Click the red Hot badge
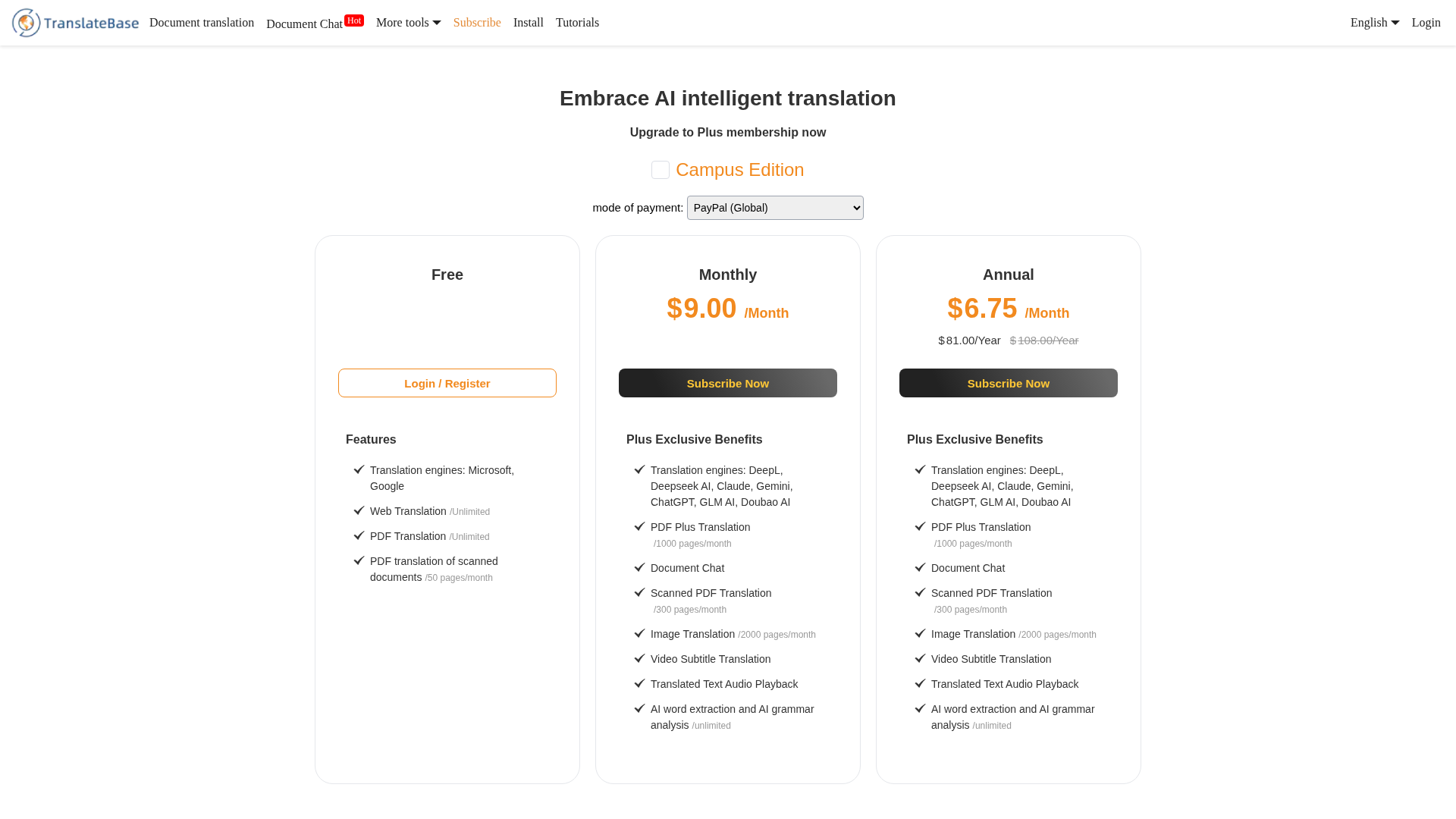 [x=354, y=20]
